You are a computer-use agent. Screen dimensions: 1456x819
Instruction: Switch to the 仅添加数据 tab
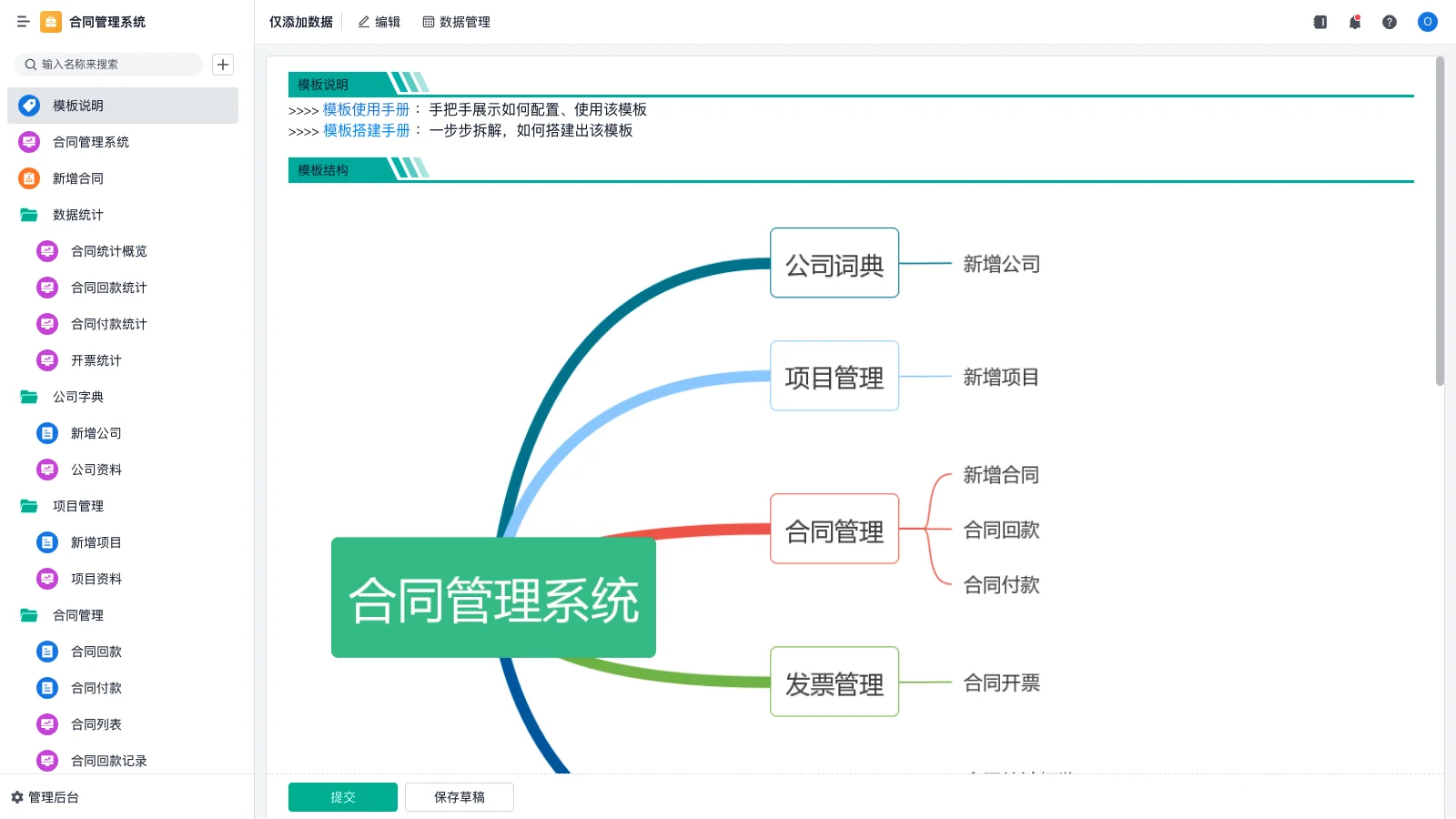(300, 22)
